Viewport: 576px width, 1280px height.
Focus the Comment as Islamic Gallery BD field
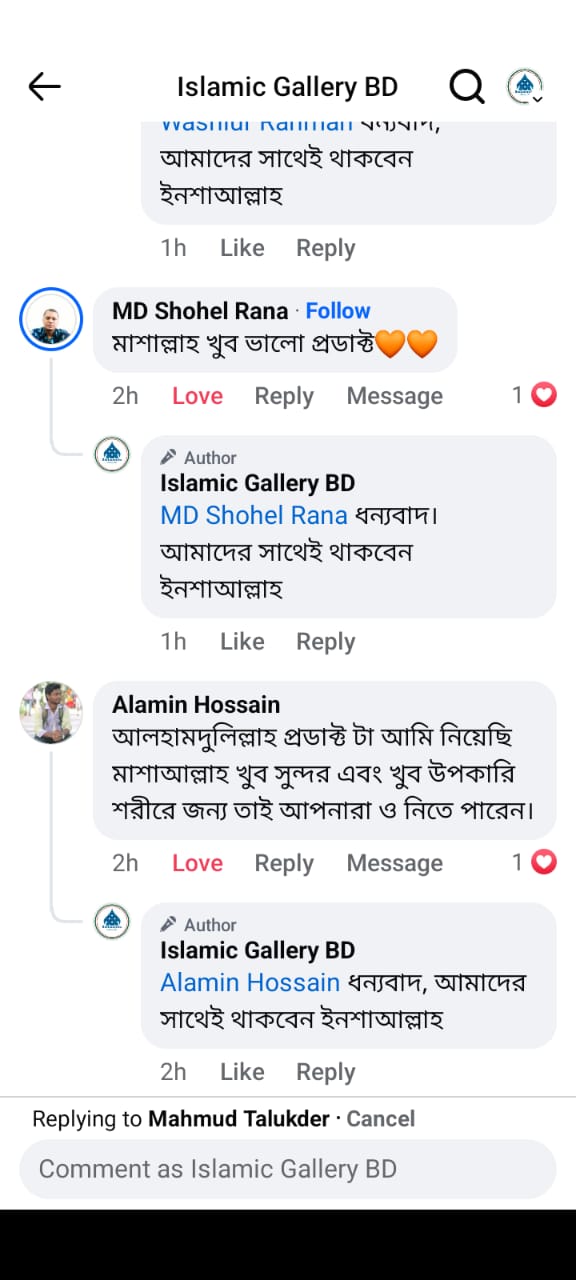coord(288,1169)
